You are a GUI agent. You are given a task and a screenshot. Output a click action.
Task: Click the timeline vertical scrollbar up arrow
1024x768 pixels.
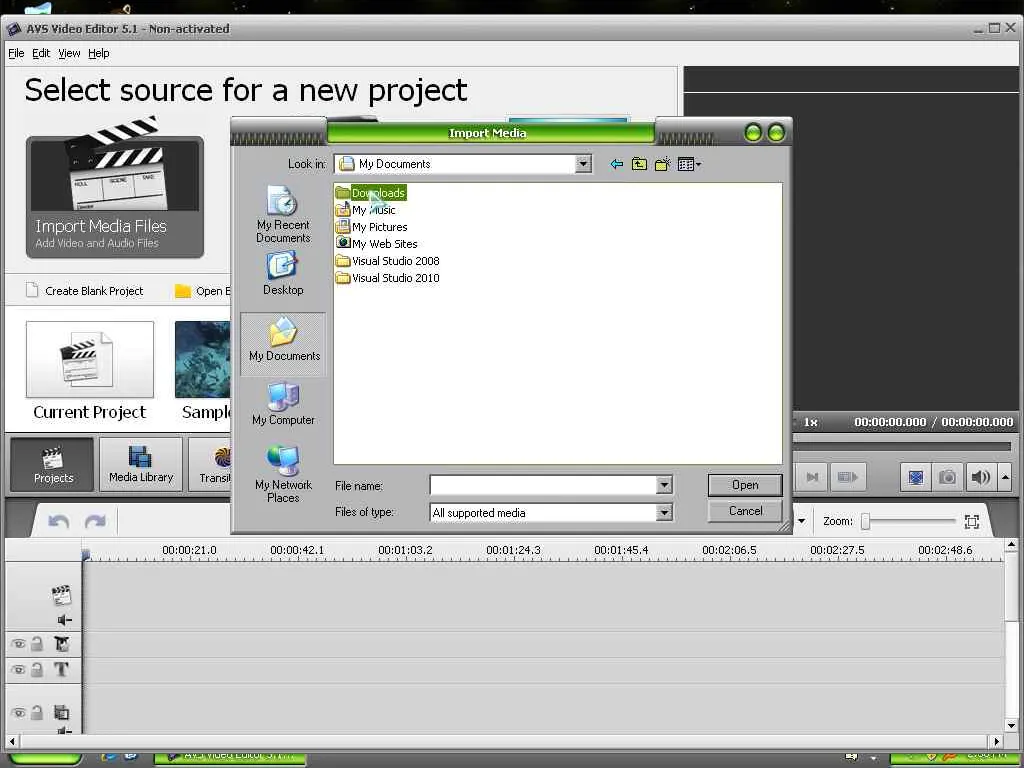(1011, 544)
